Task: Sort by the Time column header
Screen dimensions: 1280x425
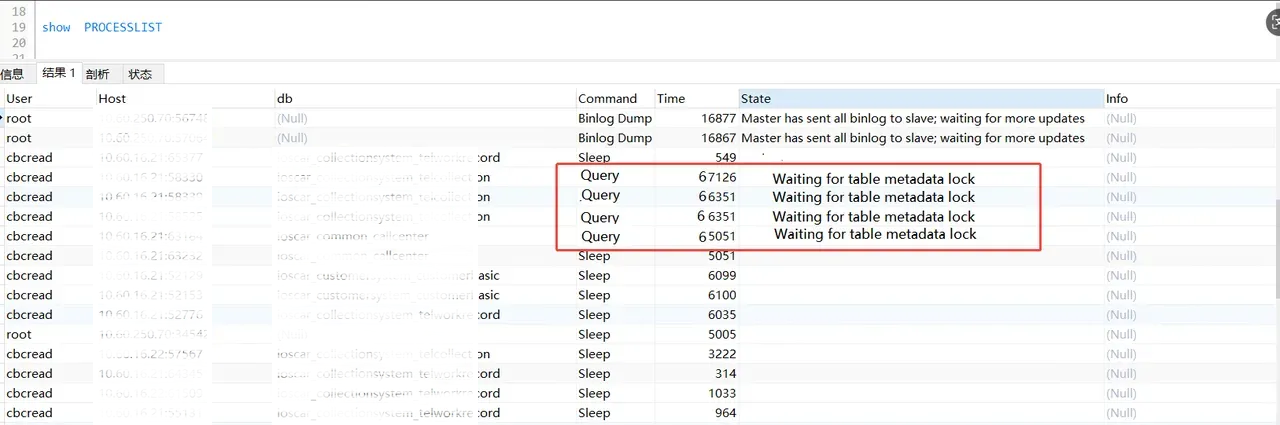Action: 671,98
